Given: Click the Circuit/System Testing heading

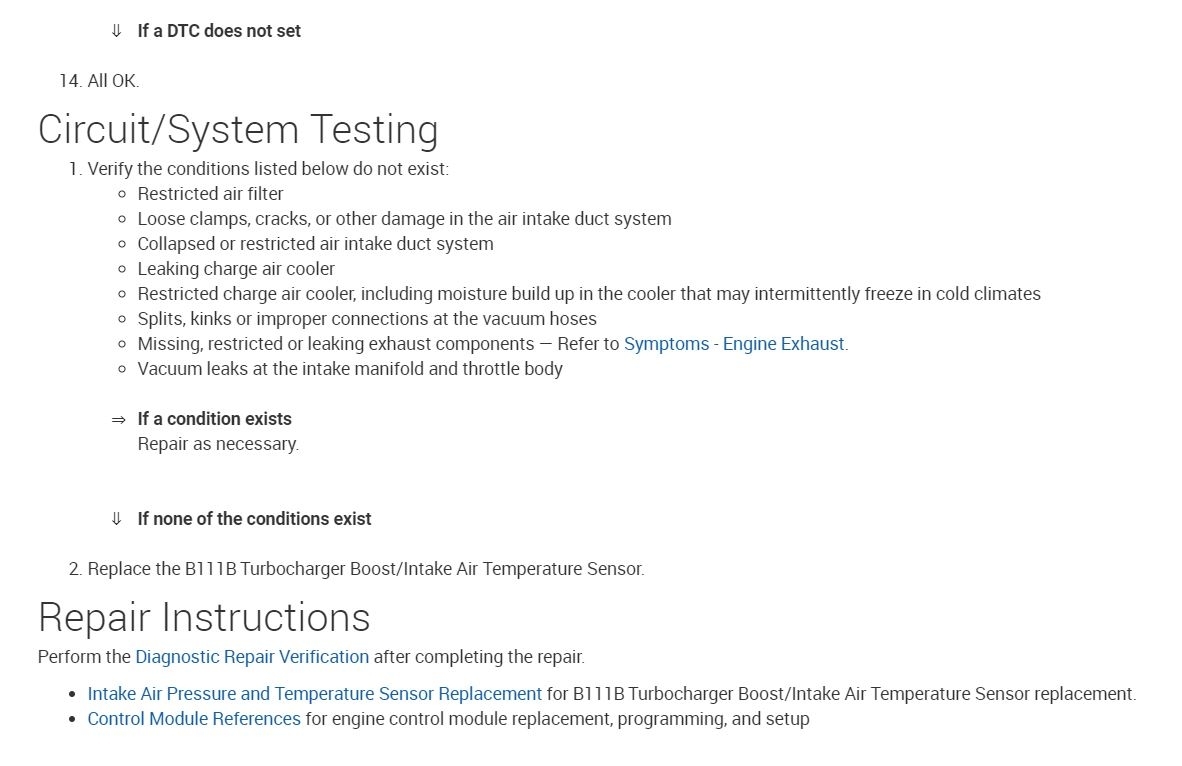Looking at the screenshot, I should [238, 130].
